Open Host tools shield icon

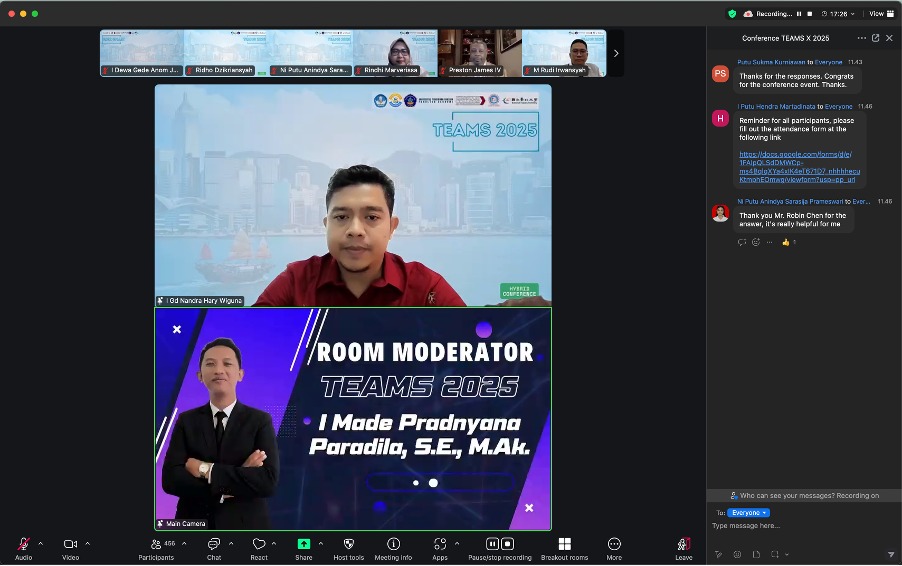(x=348, y=544)
